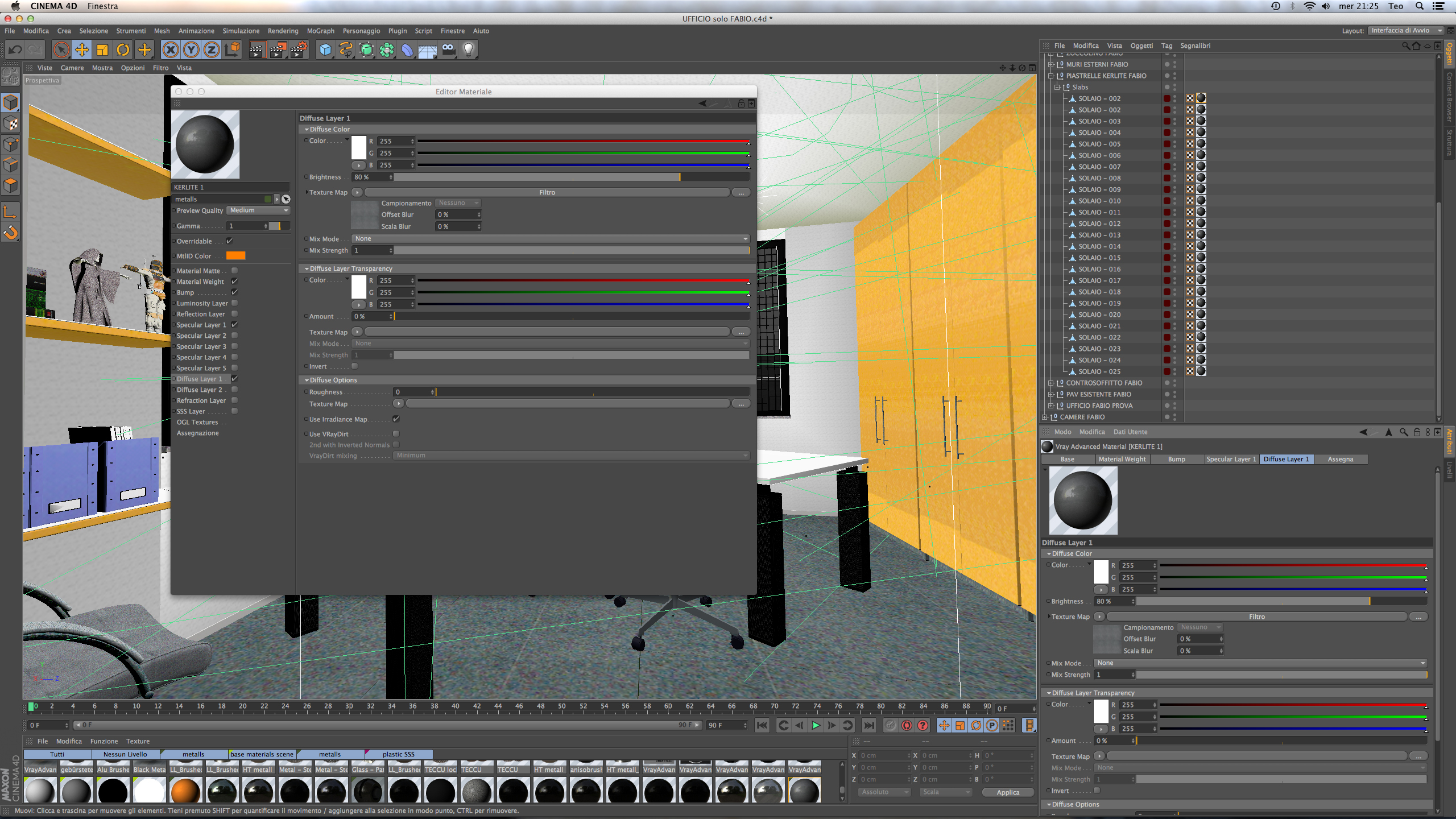Add a camera object from toolbar
This screenshot has width=1456, height=819.
click(448, 50)
